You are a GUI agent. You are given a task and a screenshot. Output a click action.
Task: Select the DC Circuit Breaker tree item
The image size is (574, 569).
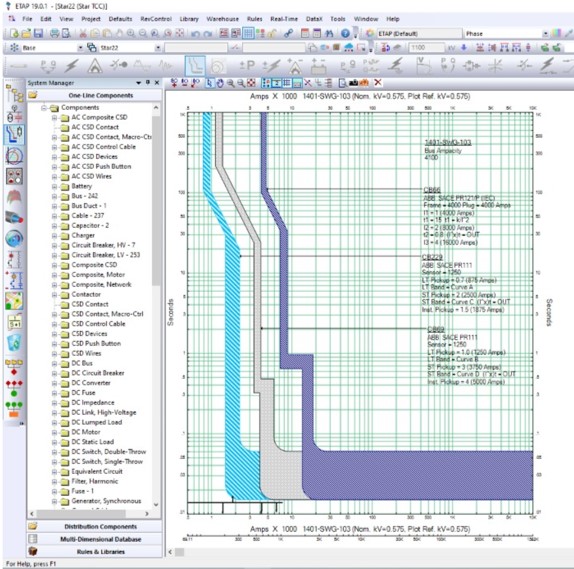tap(98, 373)
